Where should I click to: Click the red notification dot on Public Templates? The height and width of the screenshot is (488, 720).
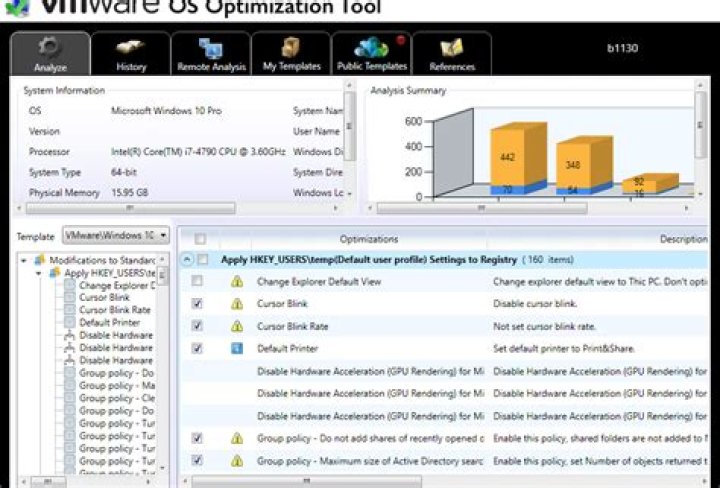click(x=401, y=40)
